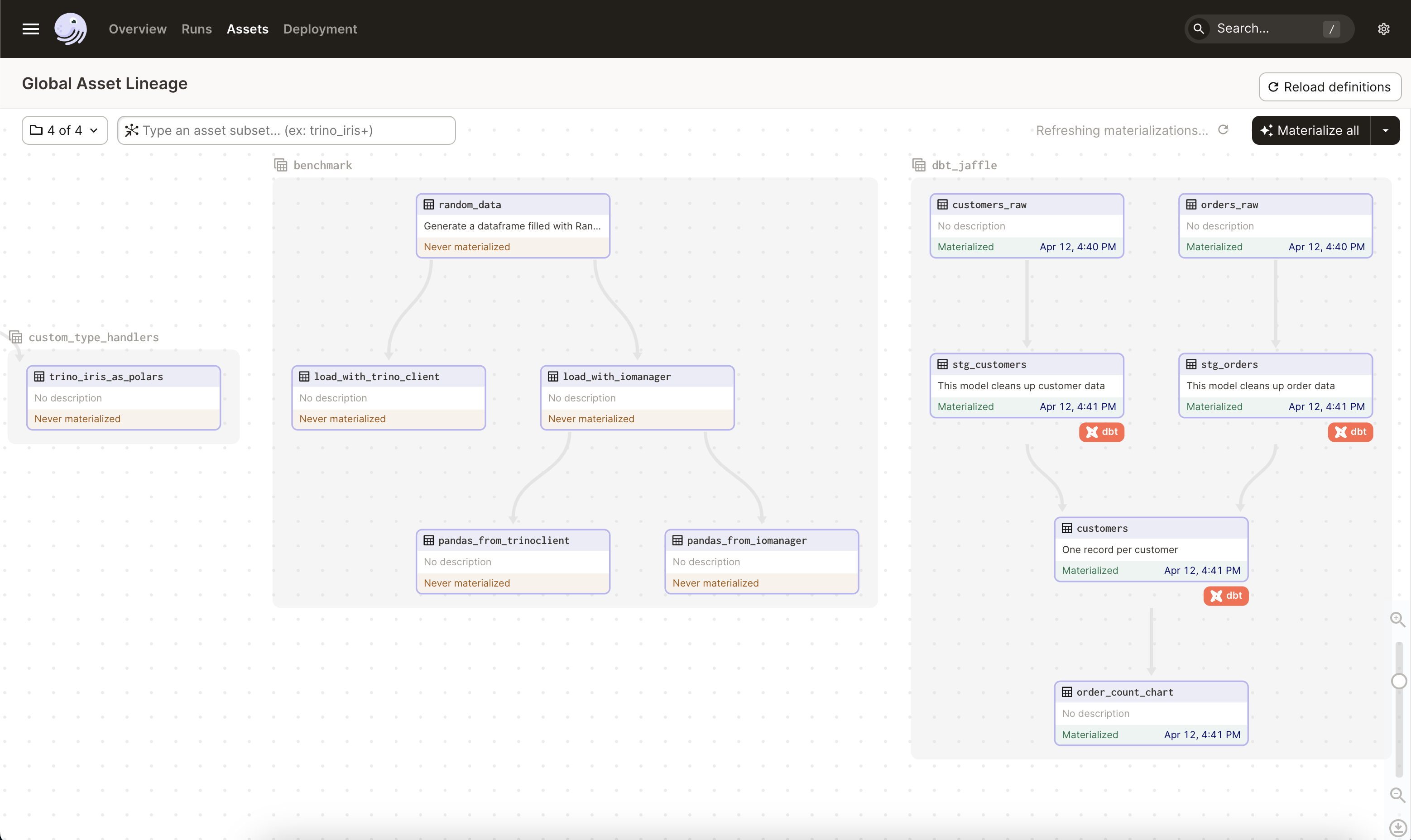Select the stg_customers asset node
Screen dimensions: 1411x840
point(1027,386)
